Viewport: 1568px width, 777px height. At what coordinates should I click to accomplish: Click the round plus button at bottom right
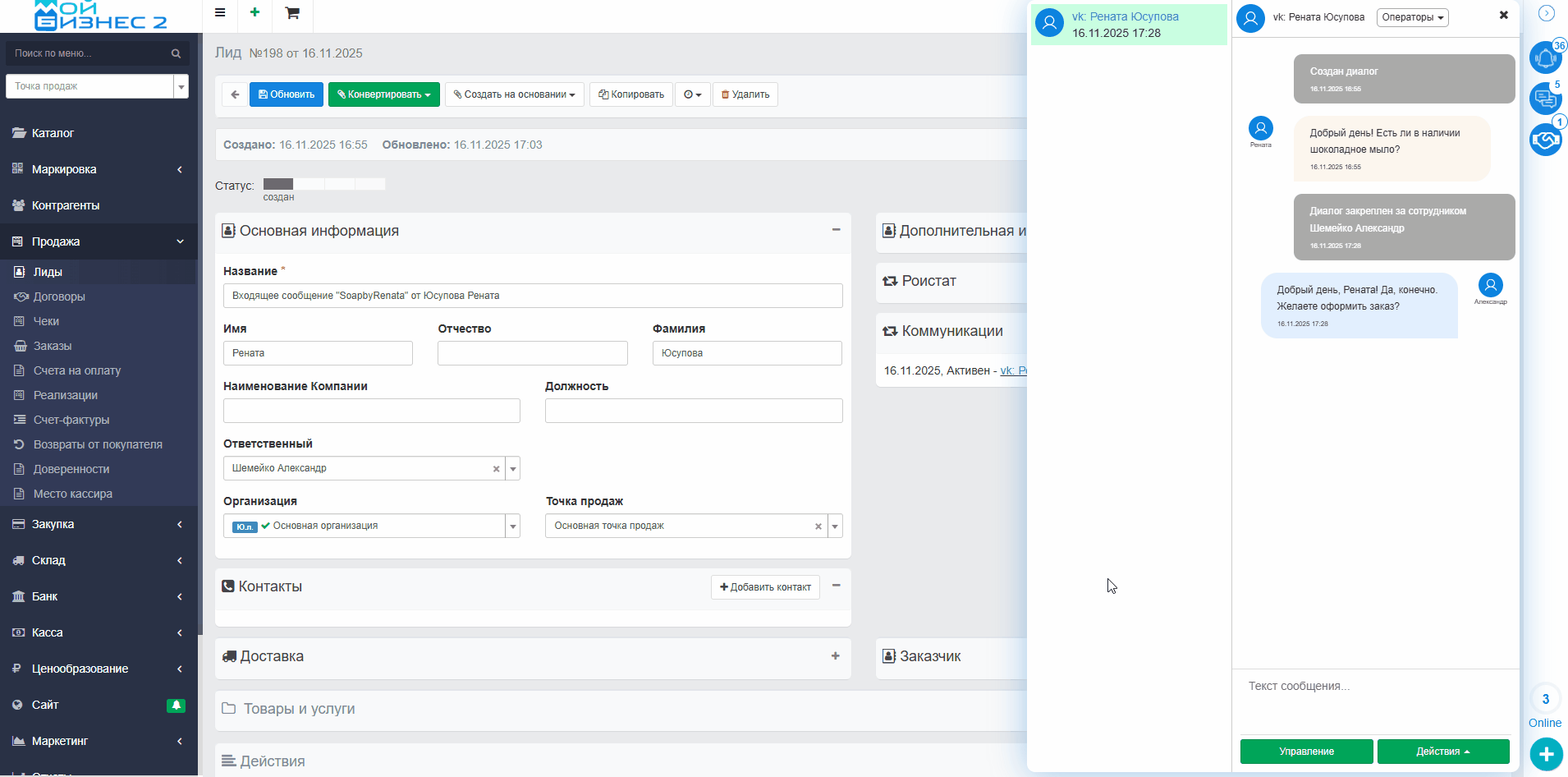pyautogui.click(x=1546, y=753)
